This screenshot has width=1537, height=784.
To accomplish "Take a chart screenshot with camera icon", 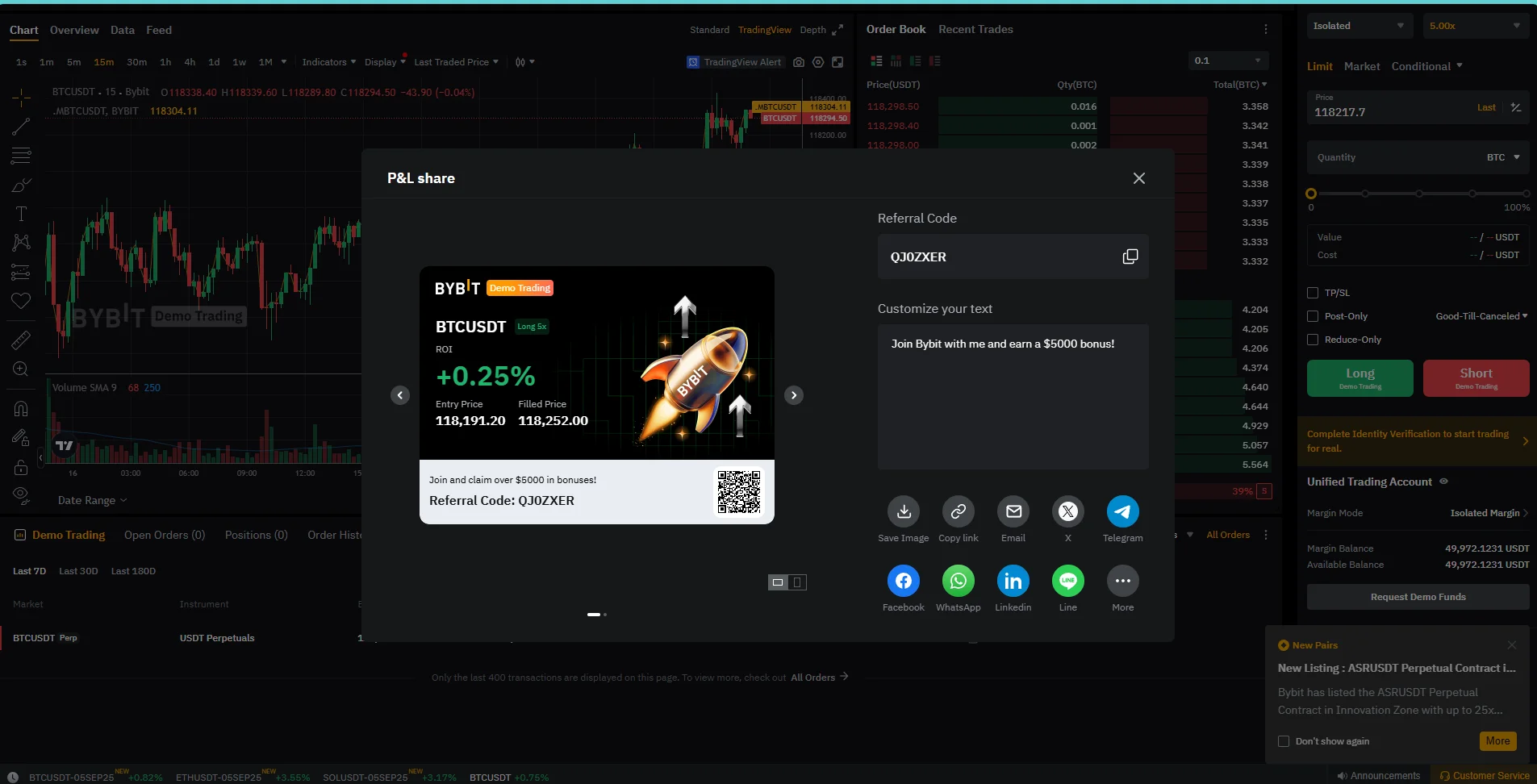I will pyautogui.click(x=799, y=62).
